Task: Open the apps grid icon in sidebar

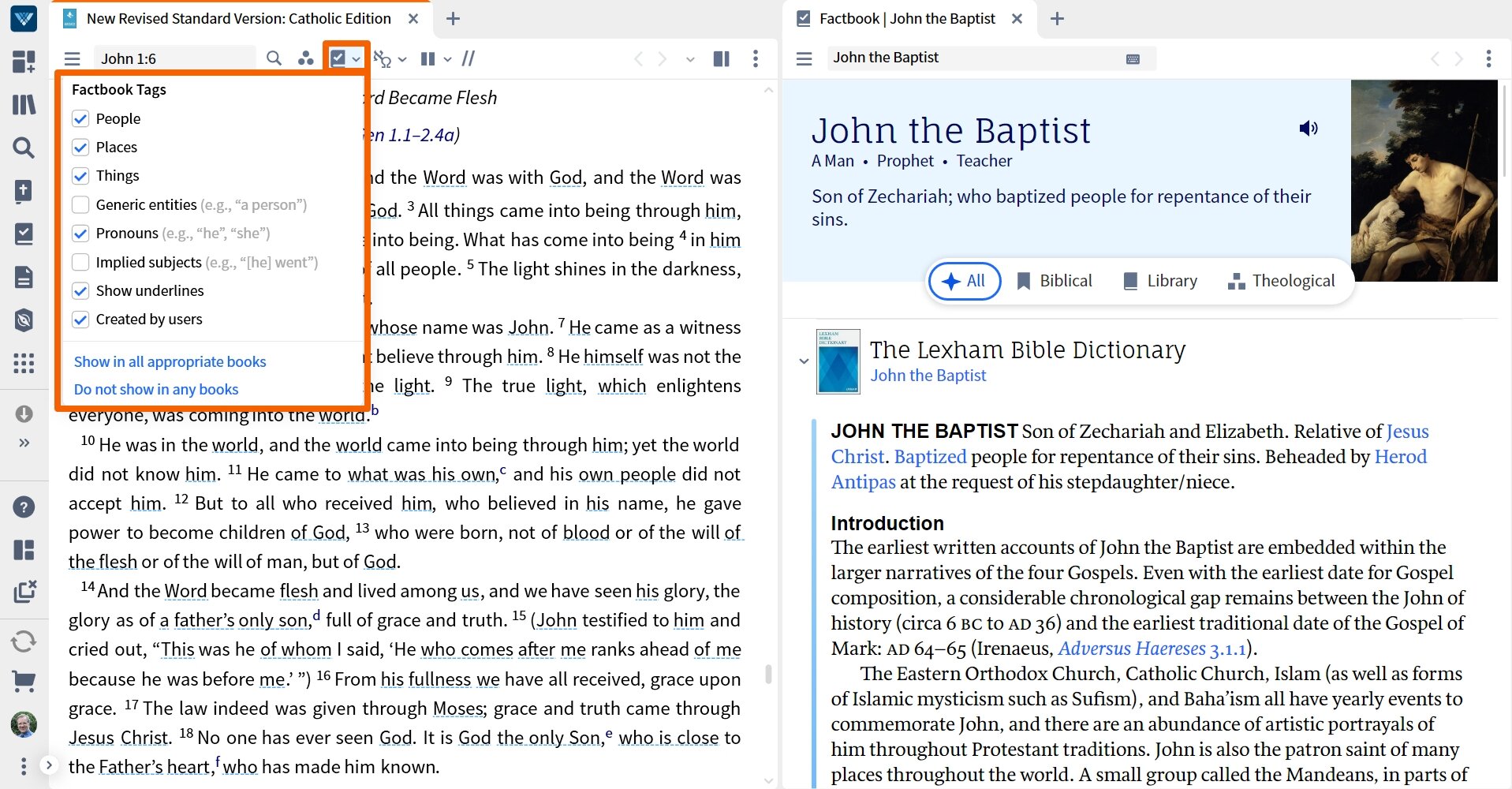Action: pyautogui.click(x=24, y=363)
